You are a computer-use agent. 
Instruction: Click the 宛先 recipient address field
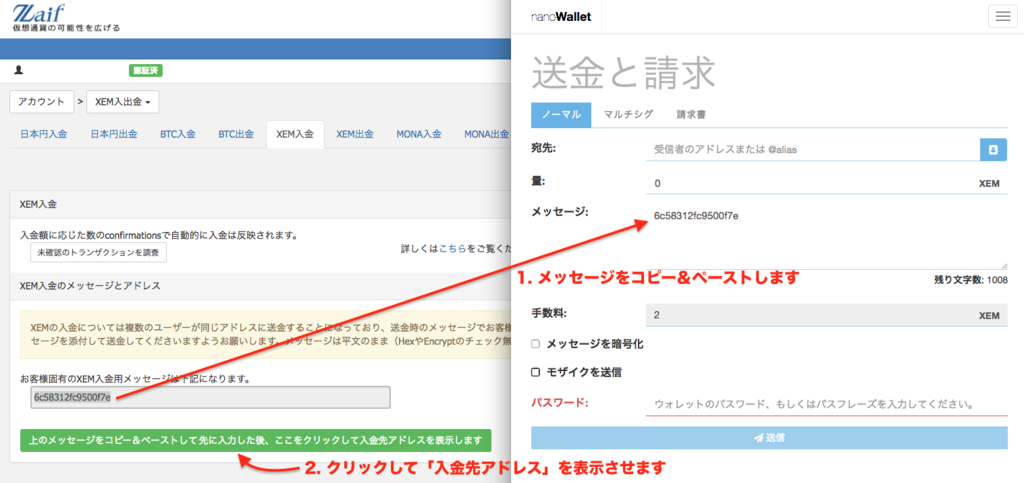(812, 149)
